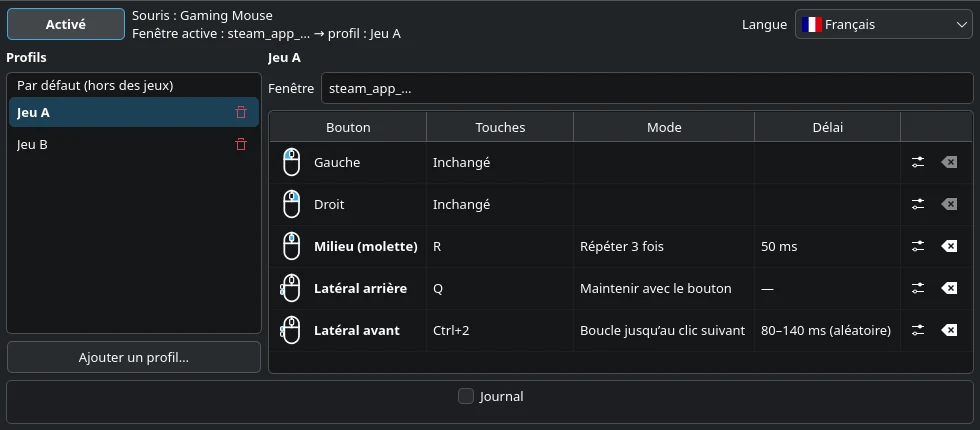Open settings sliders icon for Latéral avant row
Screen dimensions: 980x430
pyautogui.click(x=918, y=330)
